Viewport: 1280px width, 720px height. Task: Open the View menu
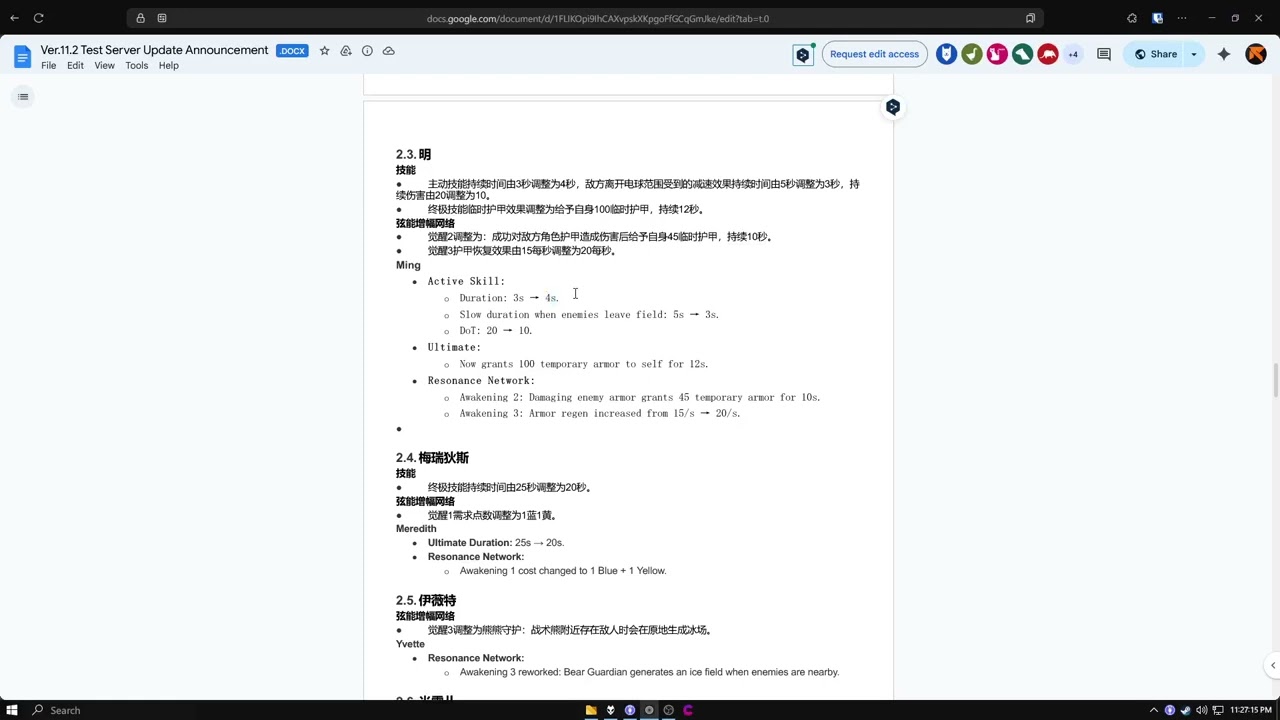click(104, 66)
